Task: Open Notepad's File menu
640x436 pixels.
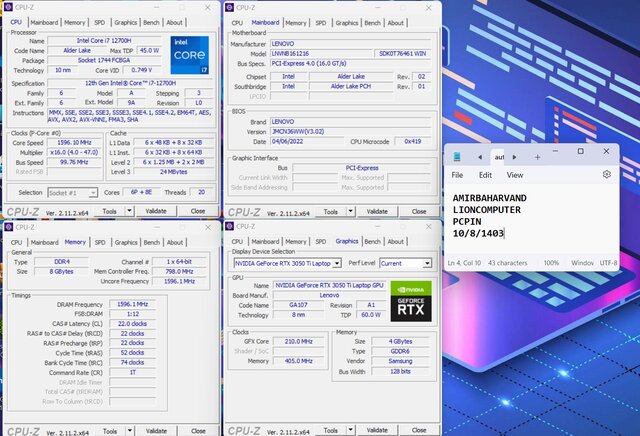Action: click(x=457, y=174)
